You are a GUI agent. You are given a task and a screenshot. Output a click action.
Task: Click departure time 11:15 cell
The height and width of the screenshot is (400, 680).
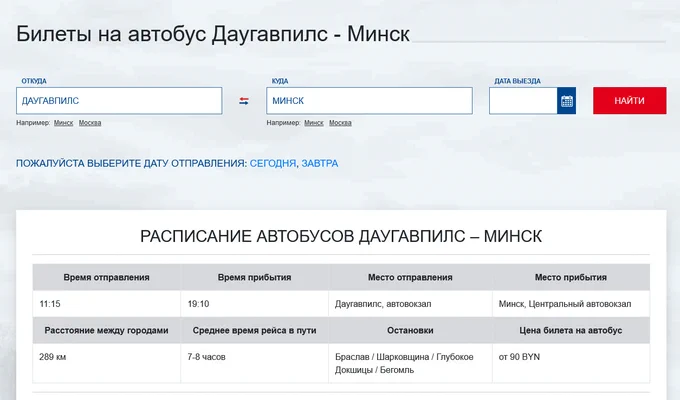[x=107, y=304]
